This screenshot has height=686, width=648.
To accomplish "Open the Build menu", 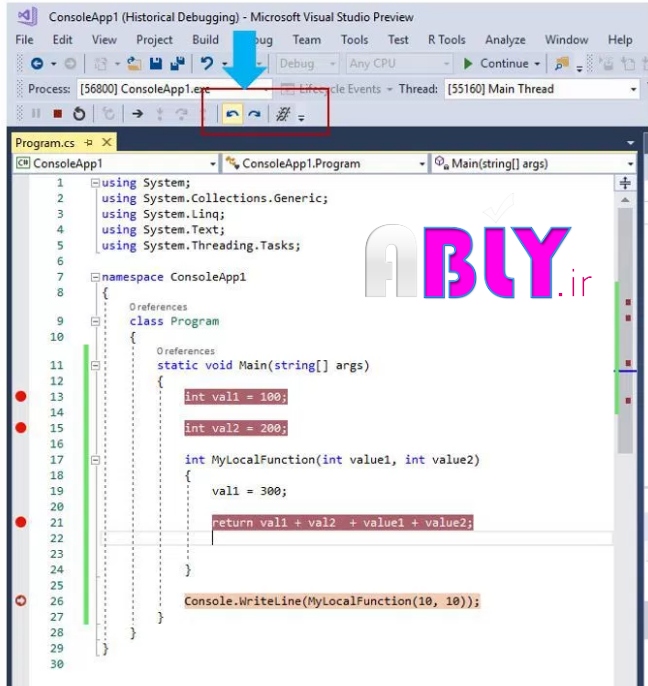I will click(205, 40).
